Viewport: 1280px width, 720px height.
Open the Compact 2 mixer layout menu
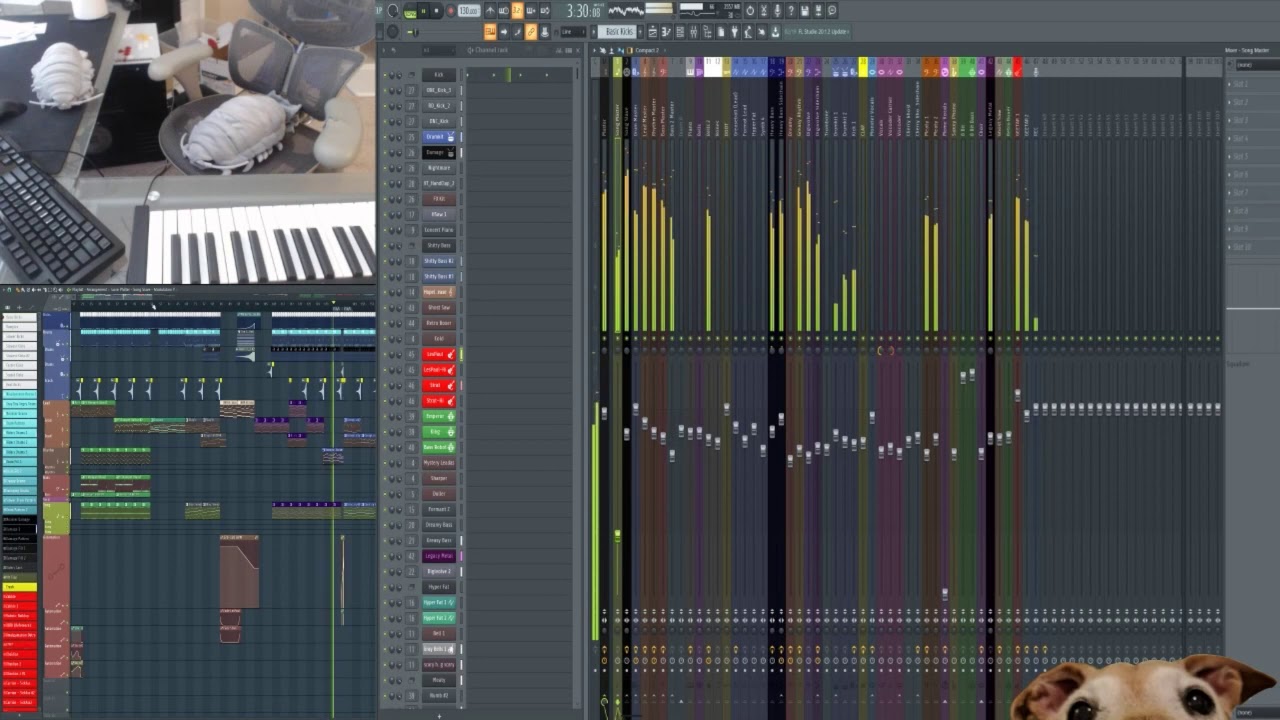[647, 50]
